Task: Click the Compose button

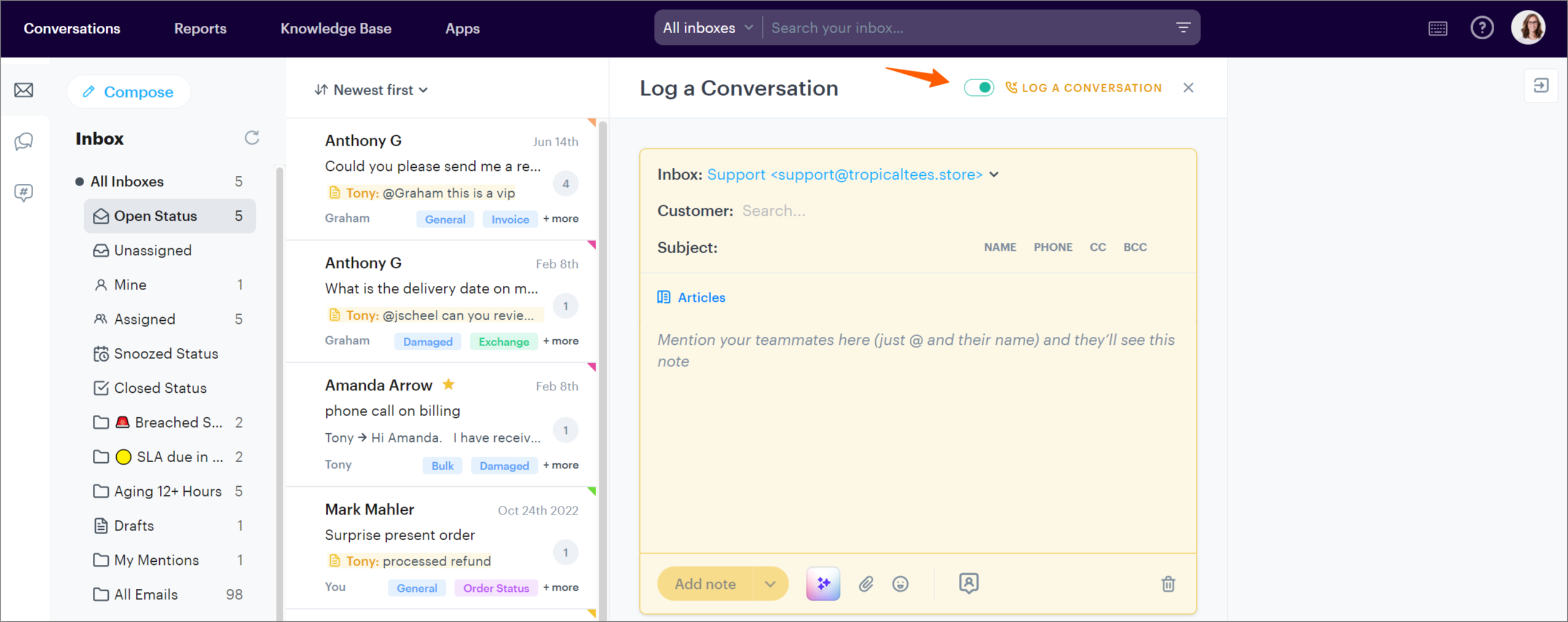Action: [x=129, y=92]
